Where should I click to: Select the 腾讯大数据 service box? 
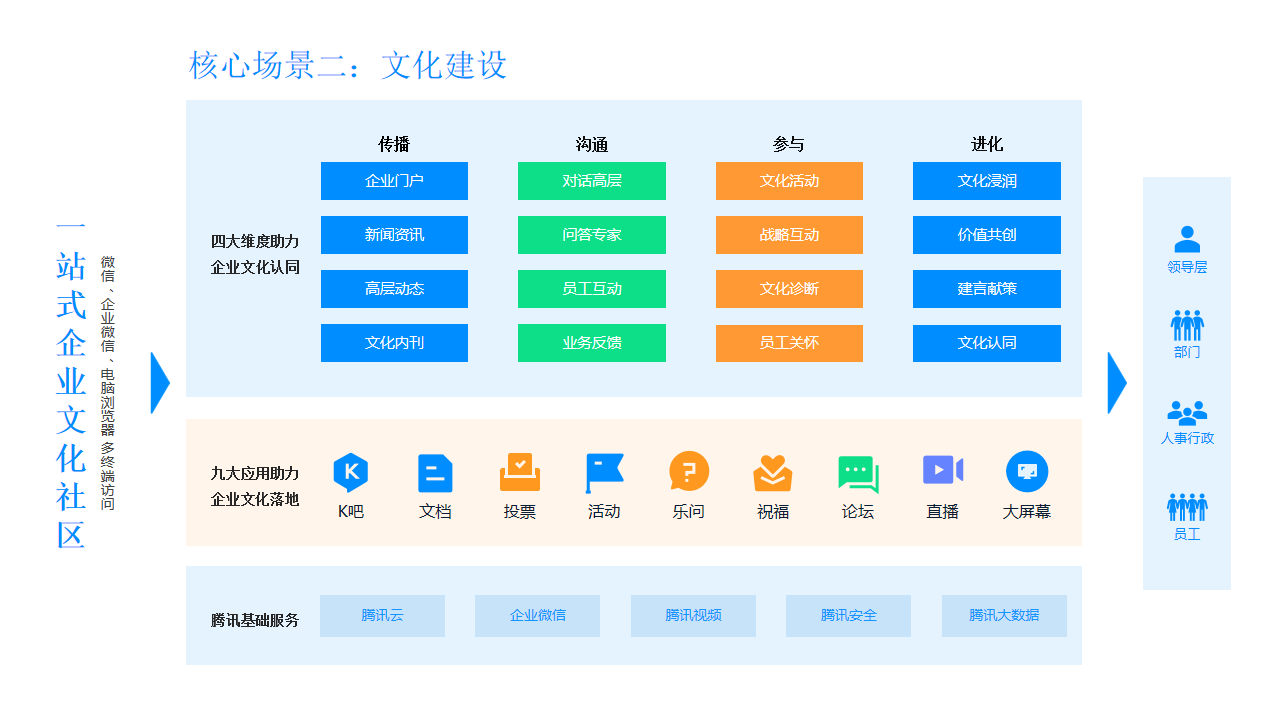(1004, 616)
